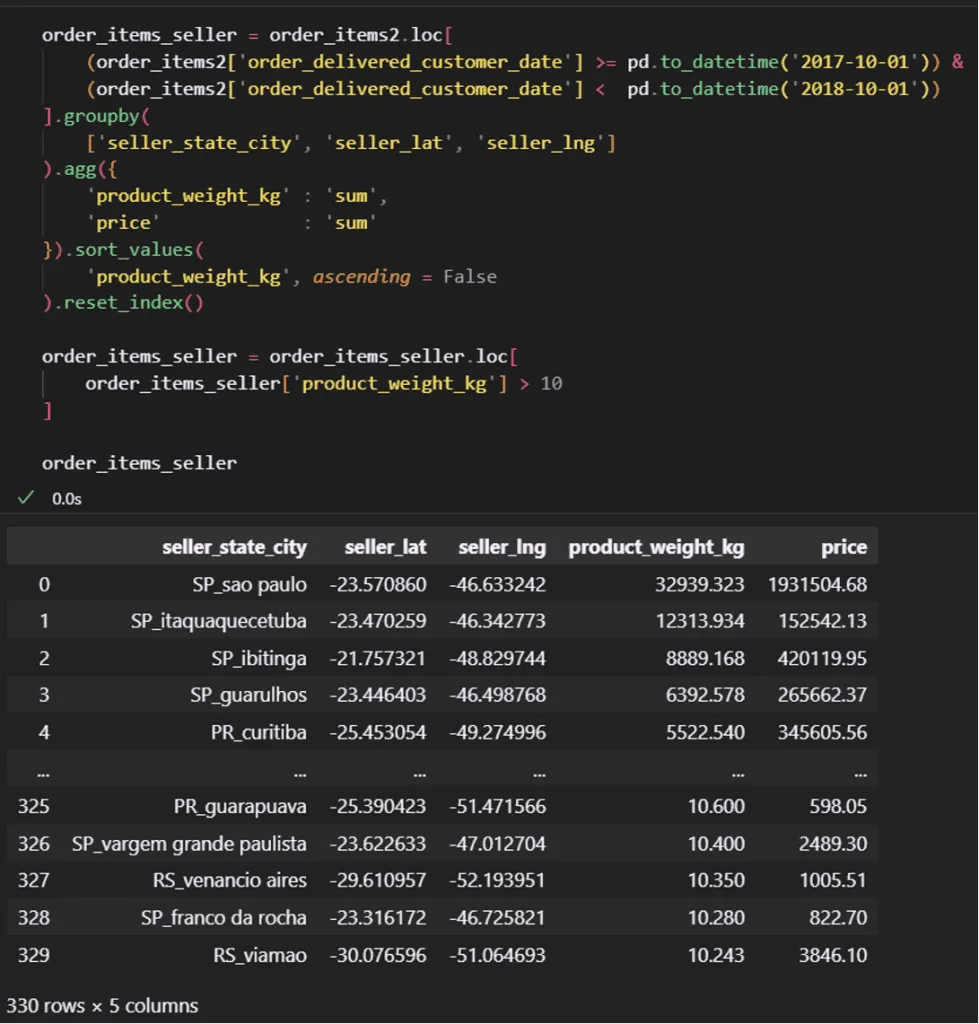Click price value 598.05

[x=838, y=807]
